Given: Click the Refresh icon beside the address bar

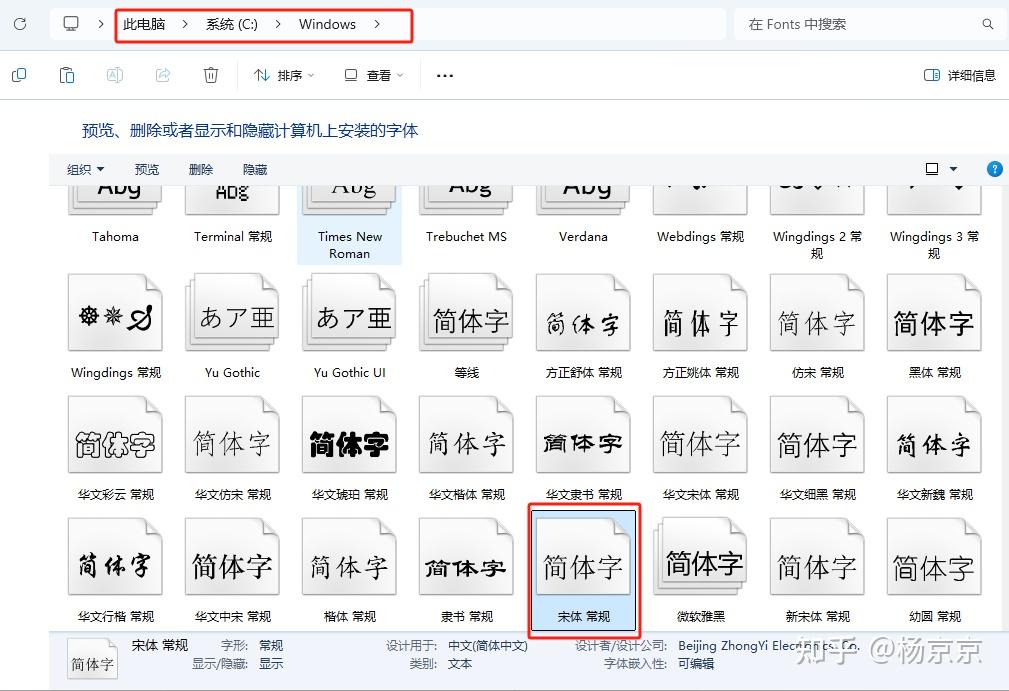Looking at the screenshot, I should (x=19, y=24).
